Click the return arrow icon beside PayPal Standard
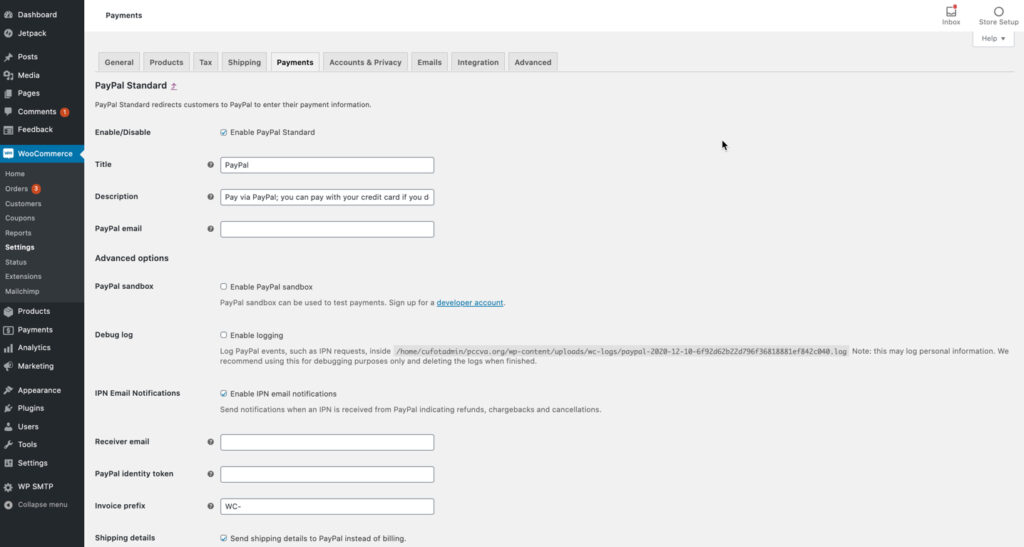Screen dimensions: 1024x547 pos(174,87)
